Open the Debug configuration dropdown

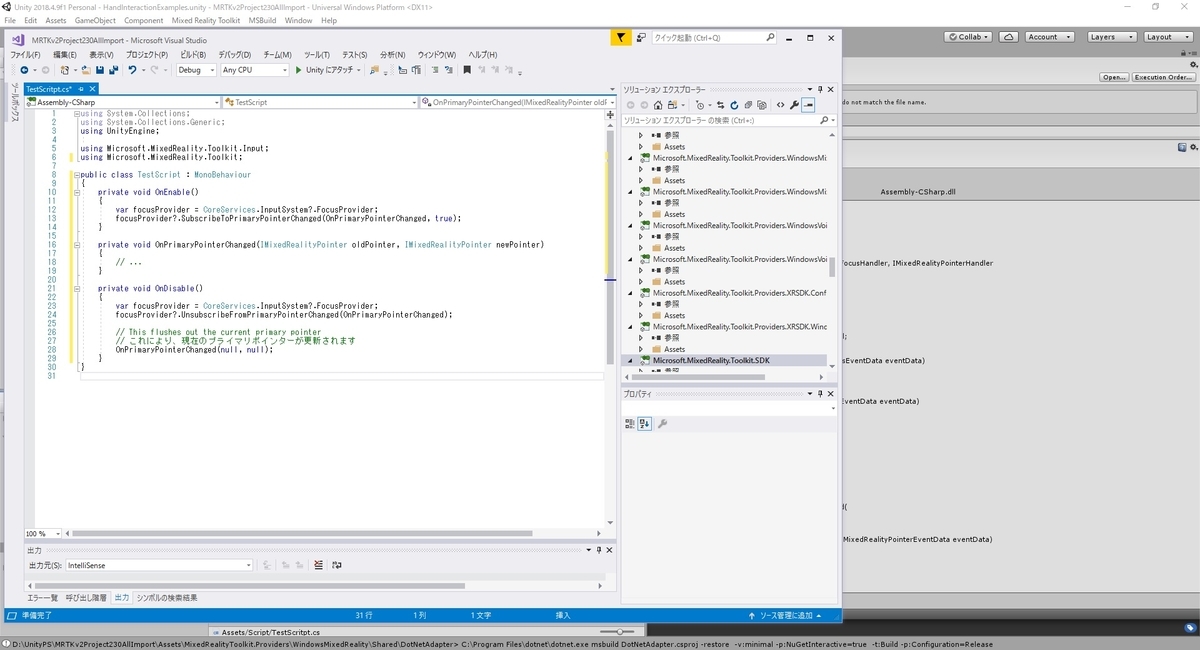pyautogui.click(x=197, y=70)
